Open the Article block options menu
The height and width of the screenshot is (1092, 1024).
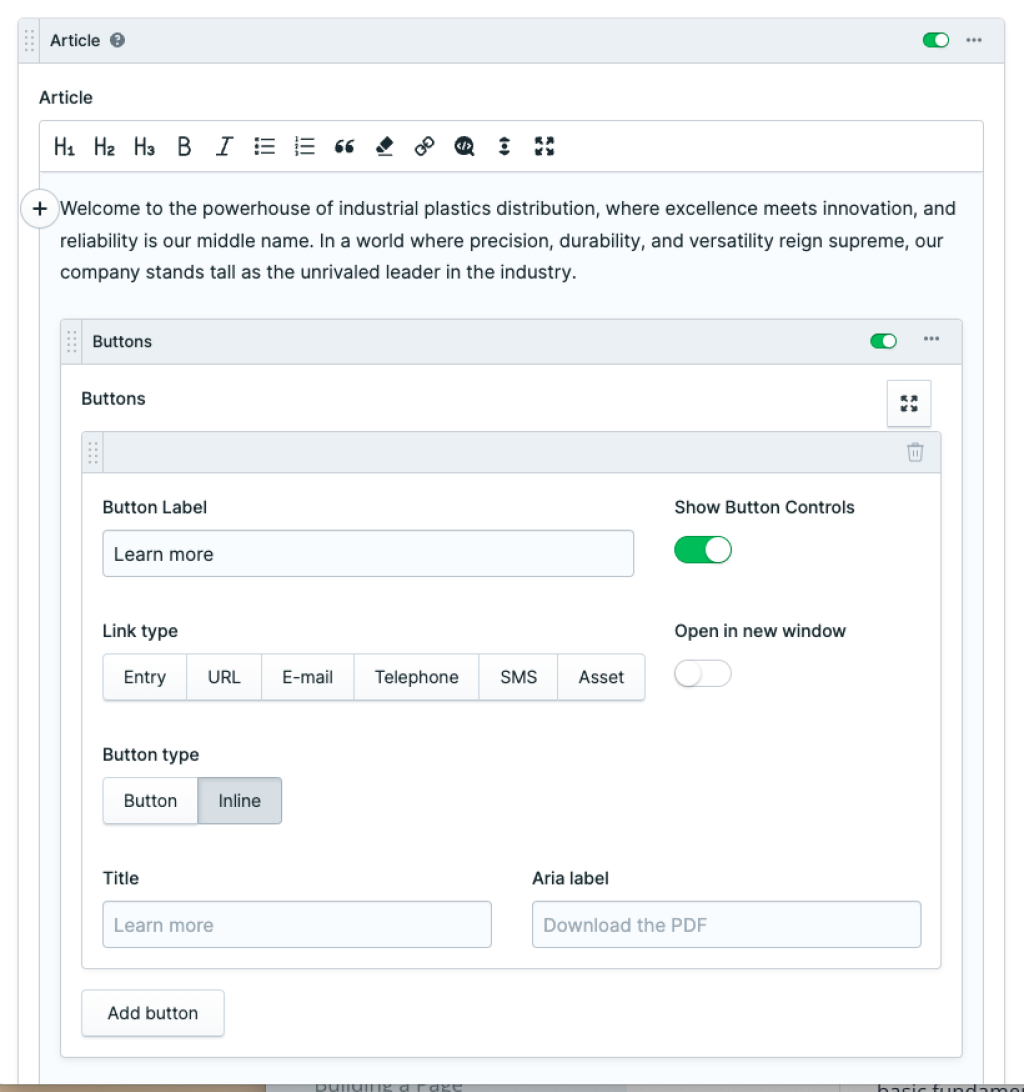975,40
